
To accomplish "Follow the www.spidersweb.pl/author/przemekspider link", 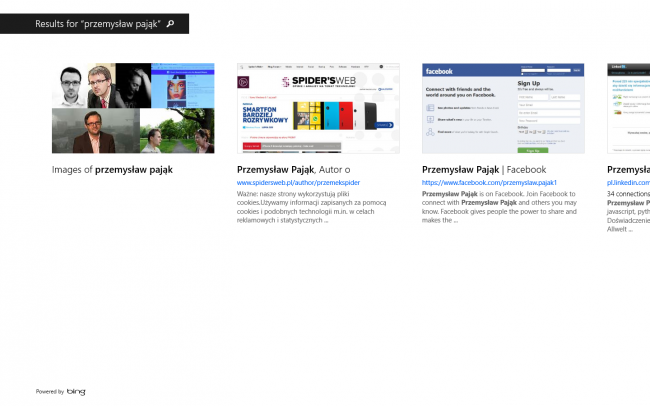I will point(298,182).
